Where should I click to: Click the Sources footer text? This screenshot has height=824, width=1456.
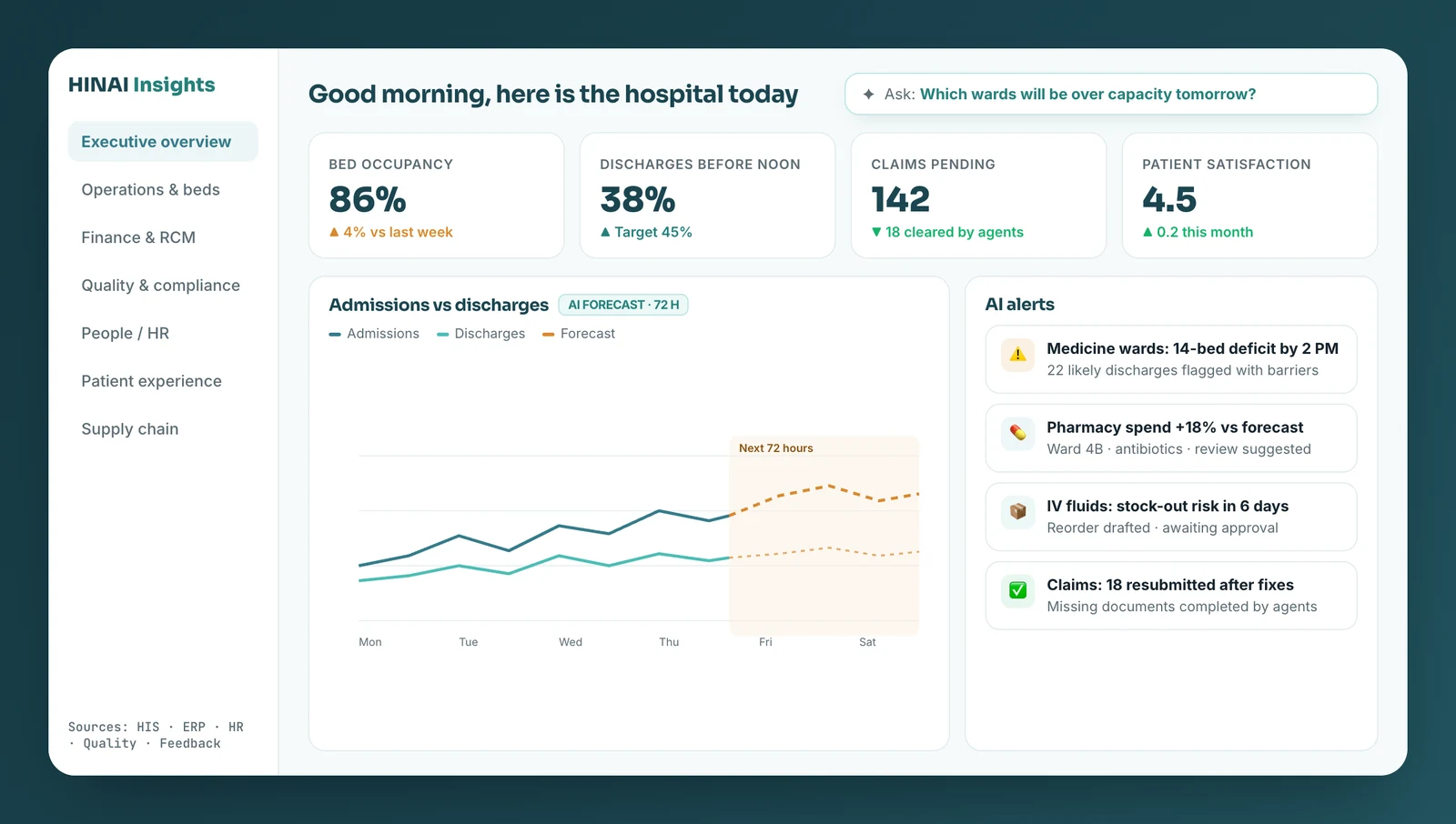point(156,735)
